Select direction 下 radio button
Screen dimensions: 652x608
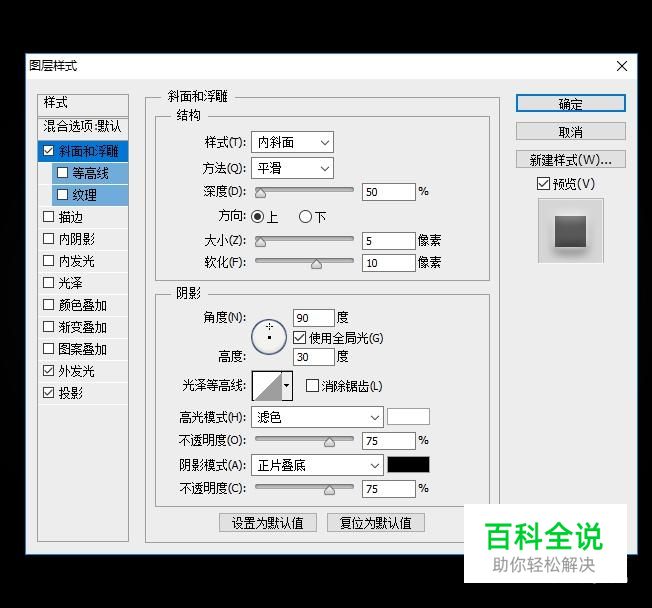tap(305, 216)
